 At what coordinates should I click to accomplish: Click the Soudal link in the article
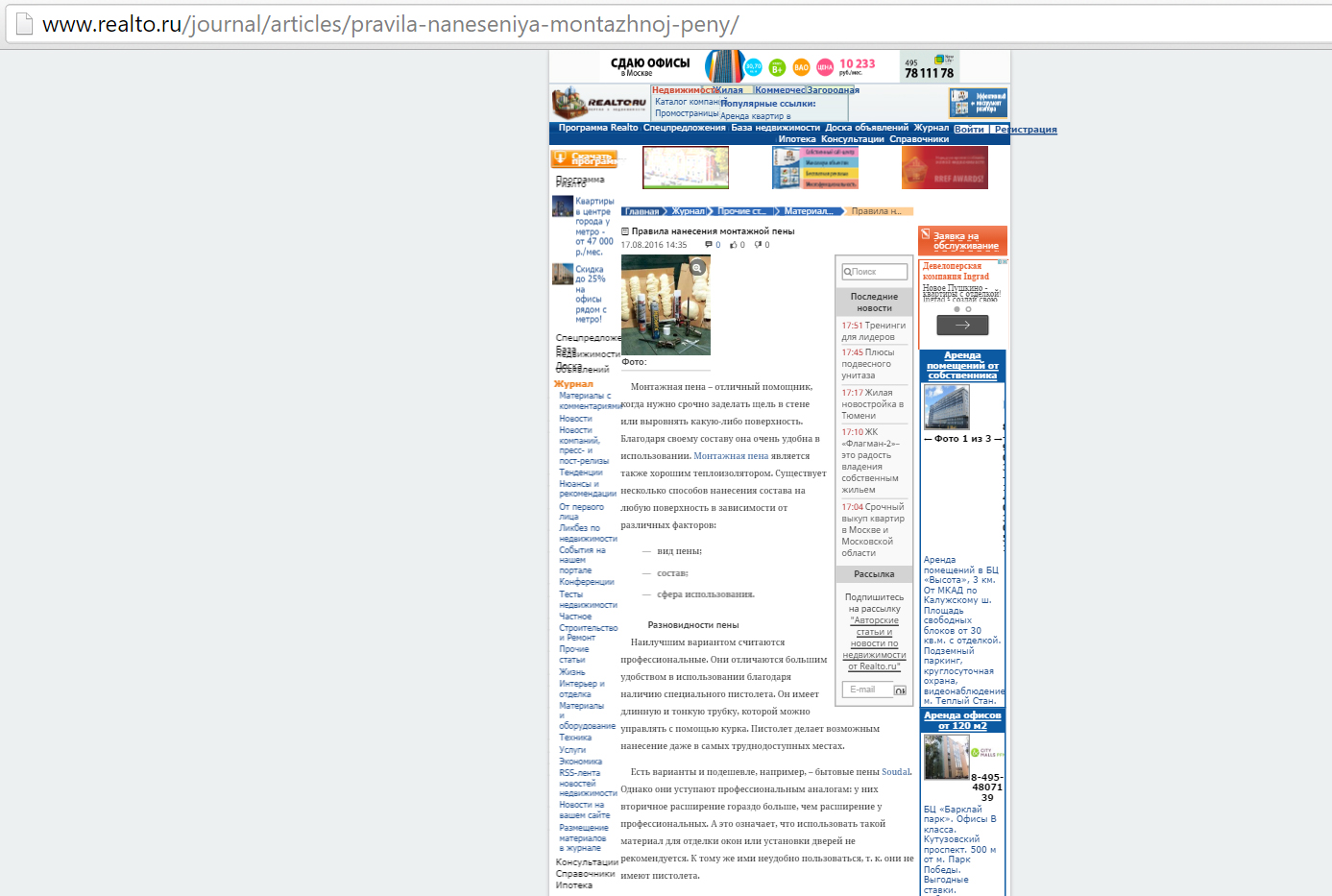pos(896,772)
